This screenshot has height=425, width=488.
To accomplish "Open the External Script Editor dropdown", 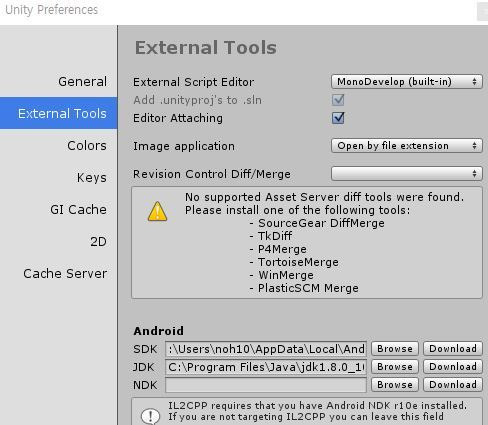I will 407,82.
